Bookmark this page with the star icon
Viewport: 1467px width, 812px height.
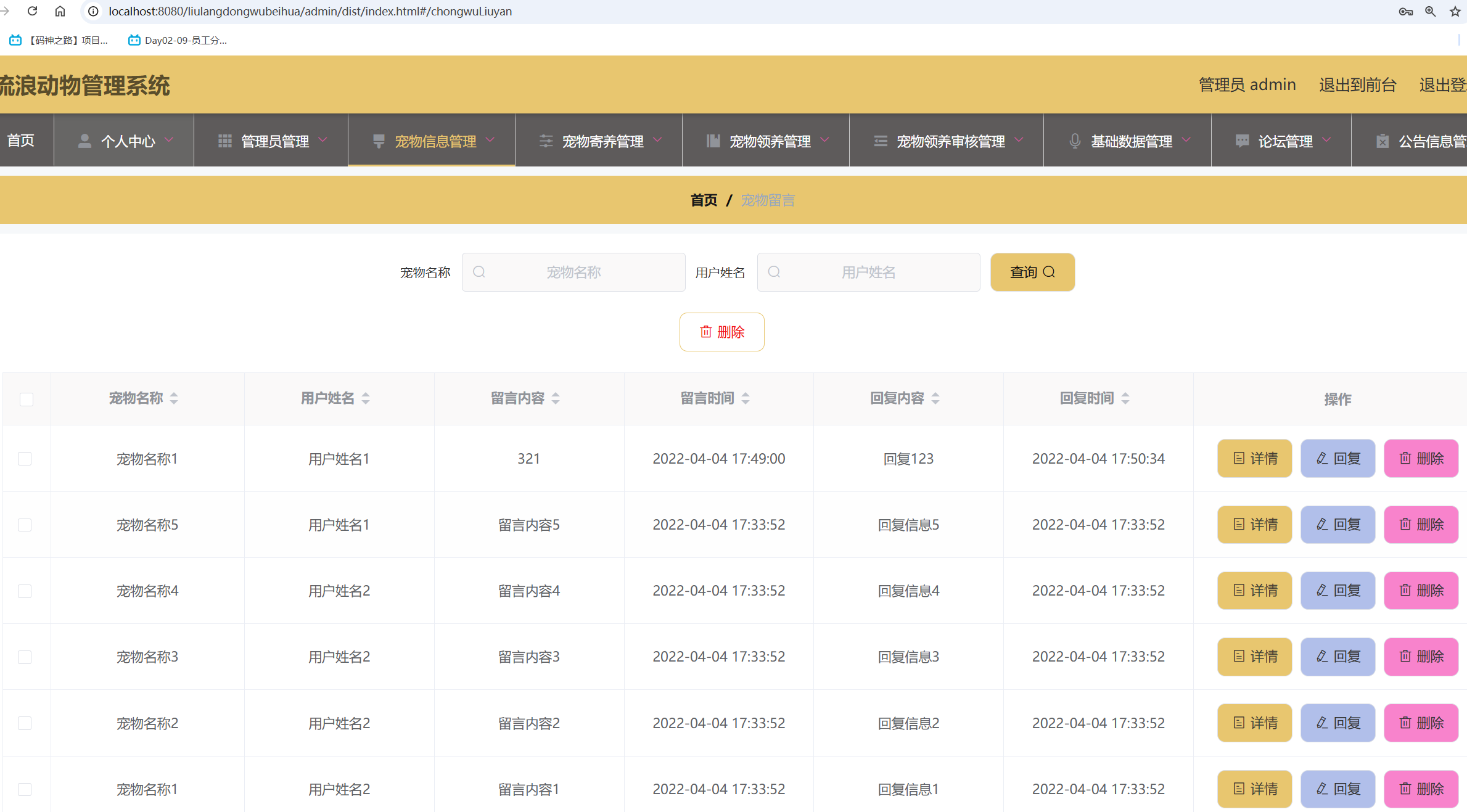[x=1455, y=11]
